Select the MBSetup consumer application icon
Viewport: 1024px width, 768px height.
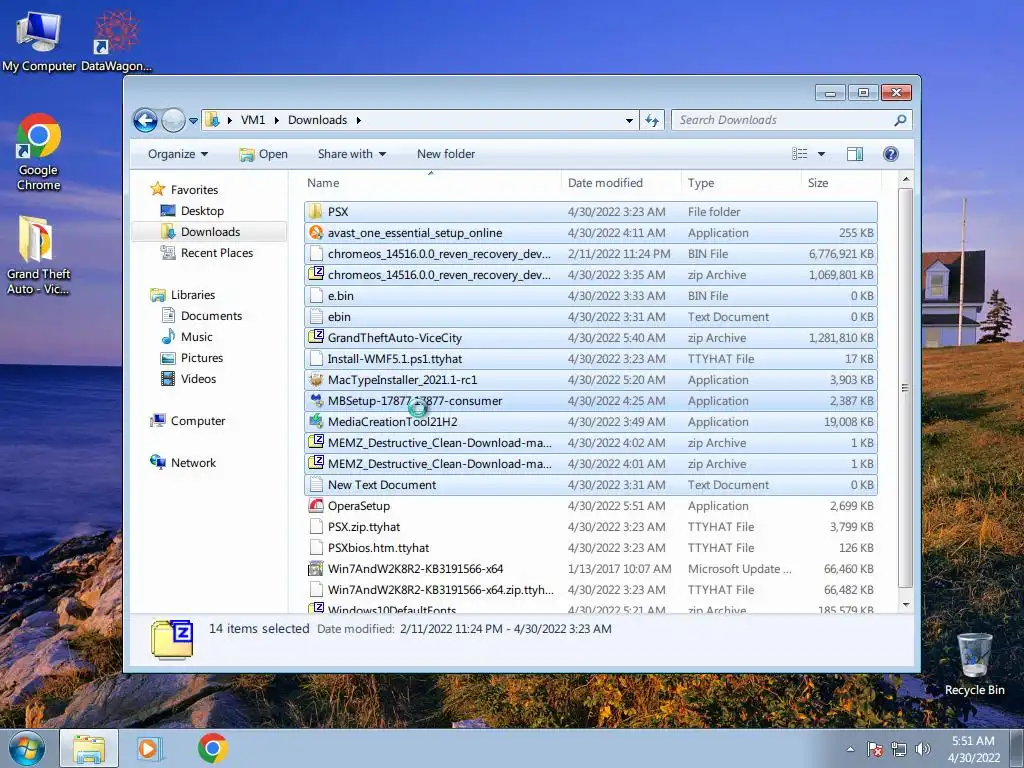[316, 400]
